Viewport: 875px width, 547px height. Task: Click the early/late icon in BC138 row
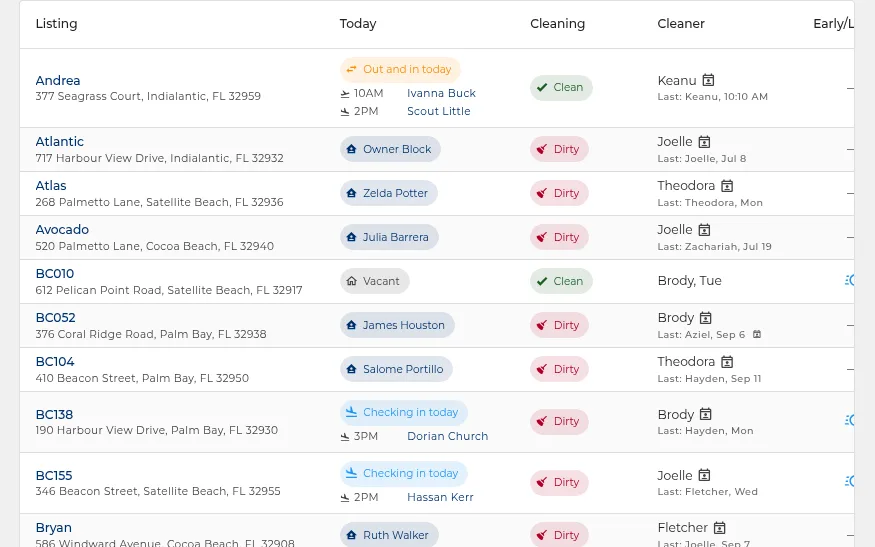849,420
